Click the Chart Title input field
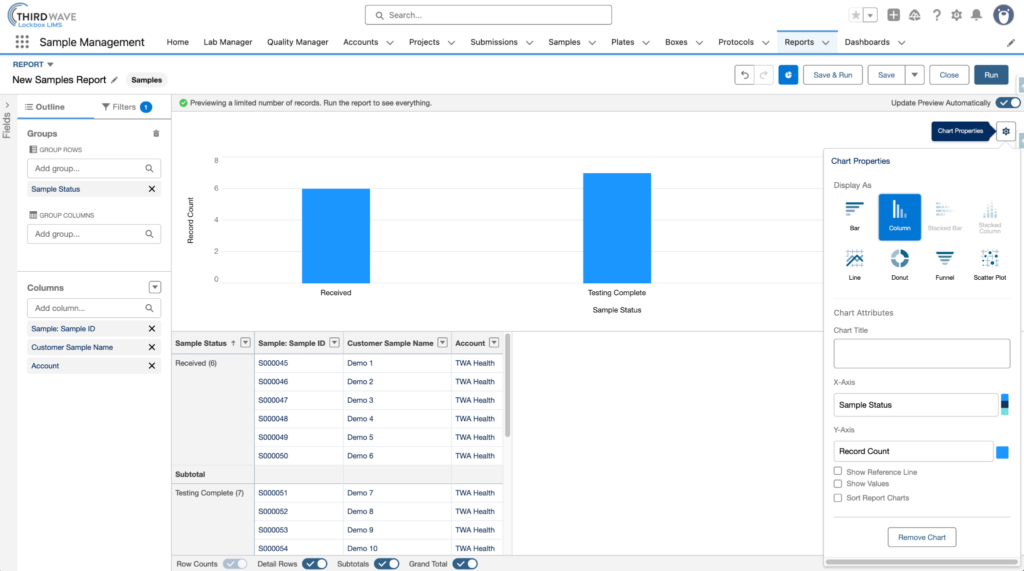This screenshot has height=571, width=1024. [x=921, y=353]
